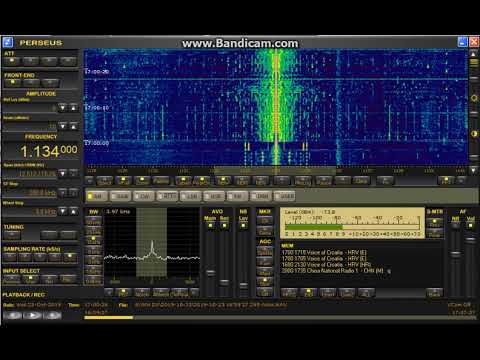Screen dimensions: 480x360
Task: Toggle the first FRONT-END button (lit)
Action: click(x=12, y=82)
